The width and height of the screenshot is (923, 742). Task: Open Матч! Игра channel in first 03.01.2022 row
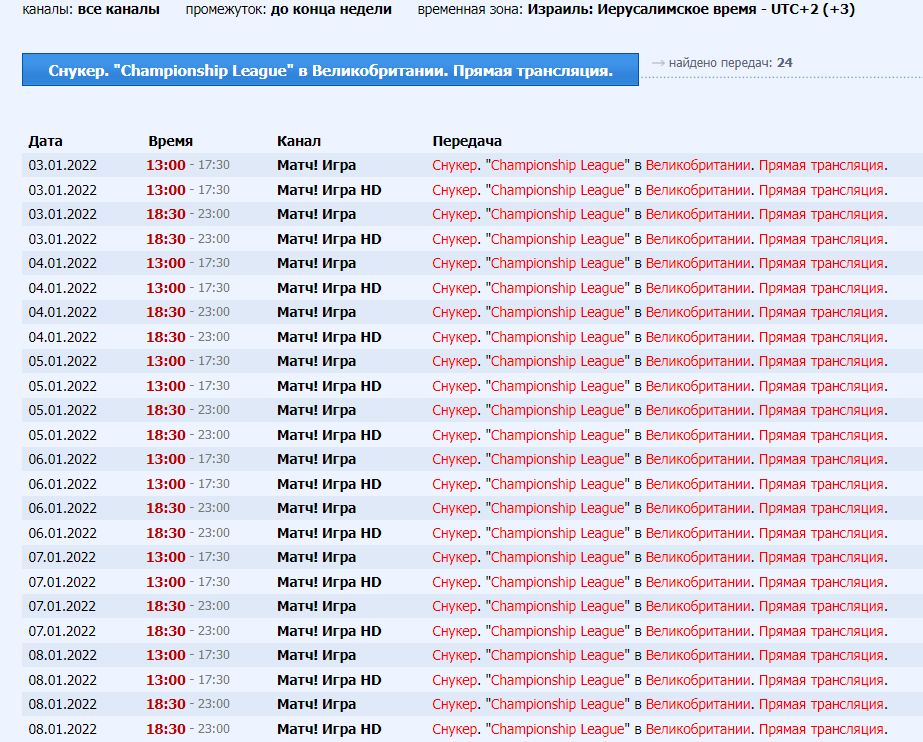pyautogui.click(x=316, y=165)
